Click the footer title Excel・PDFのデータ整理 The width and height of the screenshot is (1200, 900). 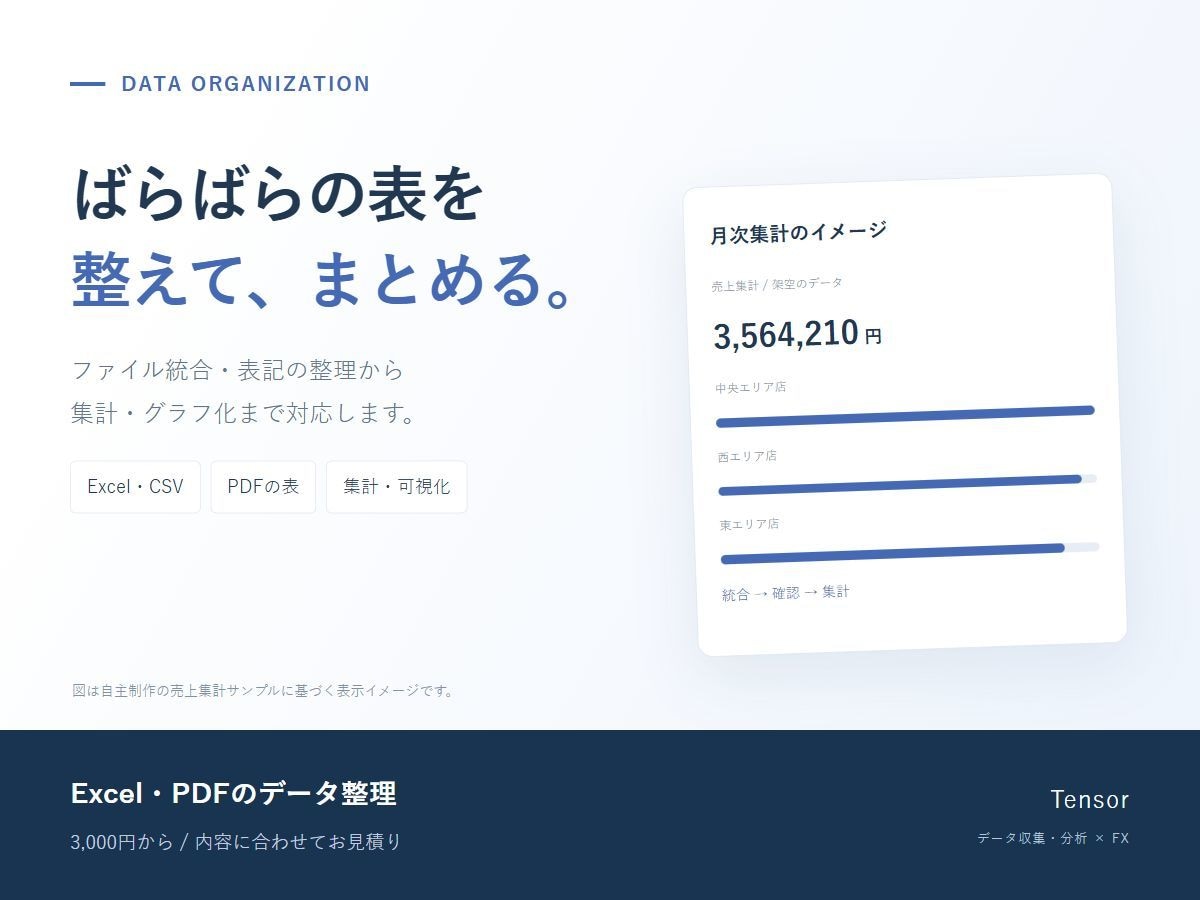(234, 793)
